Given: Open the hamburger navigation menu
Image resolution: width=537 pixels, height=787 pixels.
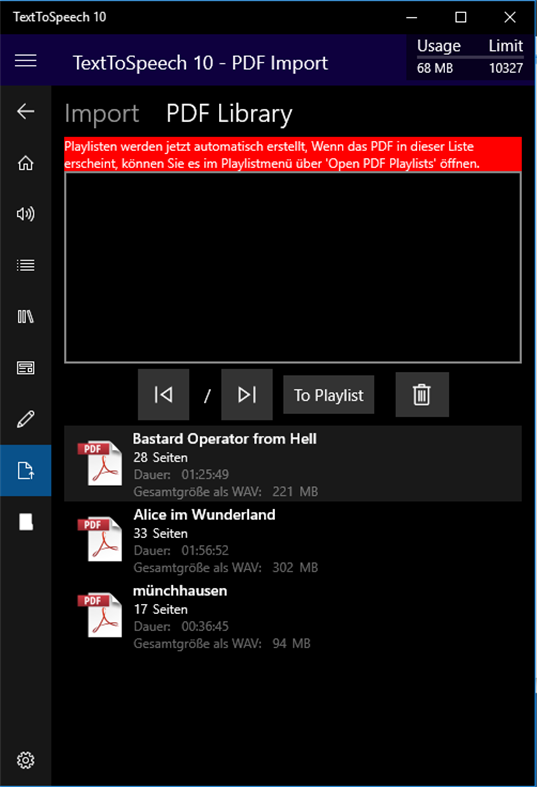Looking at the screenshot, I should [x=26, y=61].
